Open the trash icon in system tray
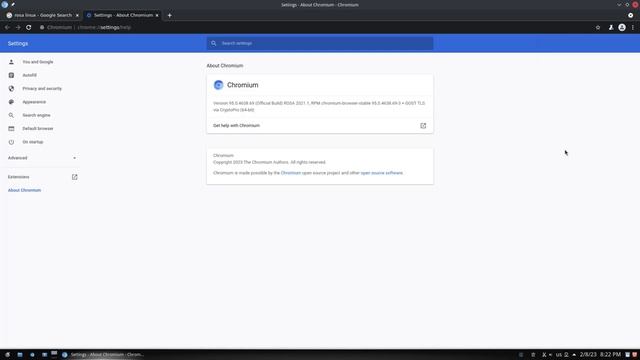The height and width of the screenshot is (360, 640). 533,355
